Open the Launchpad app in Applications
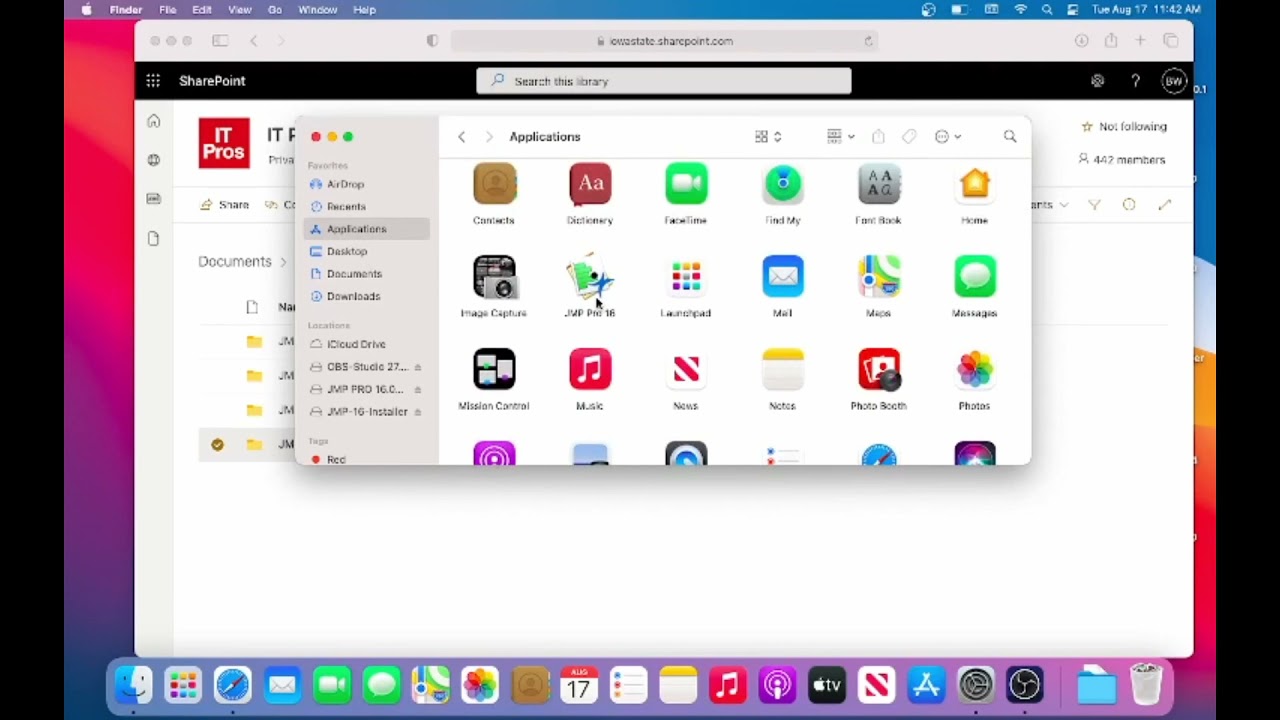 tap(686, 278)
